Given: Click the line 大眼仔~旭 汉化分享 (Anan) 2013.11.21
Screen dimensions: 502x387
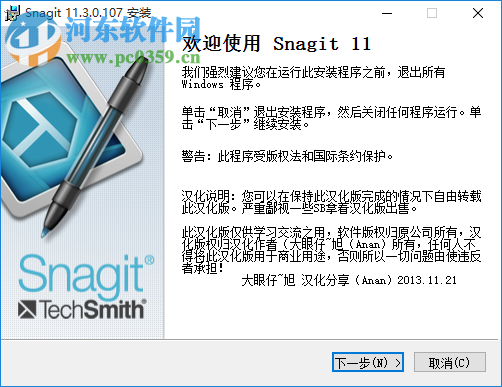Looking at the screenshot, I should pyautogui.click(x=349, y=280).
